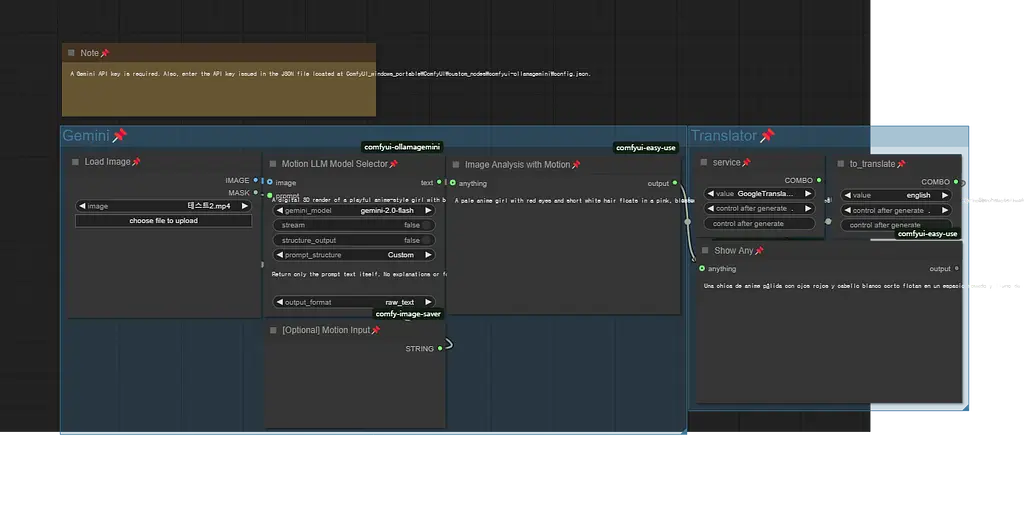Toggle the structure_output option

(353, 240)
